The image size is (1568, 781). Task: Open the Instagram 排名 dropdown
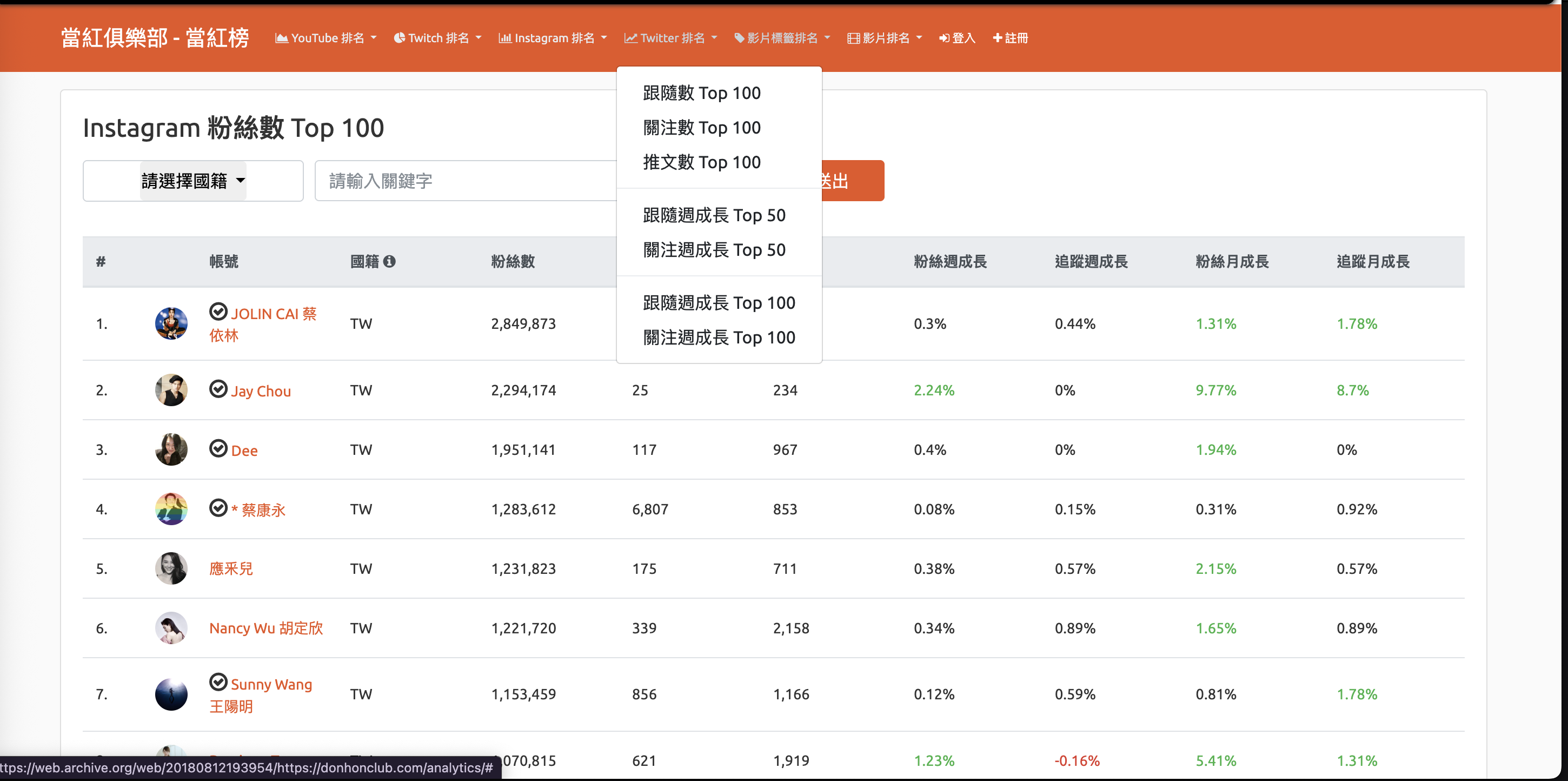pyautogui.click(x=553, y=38)
